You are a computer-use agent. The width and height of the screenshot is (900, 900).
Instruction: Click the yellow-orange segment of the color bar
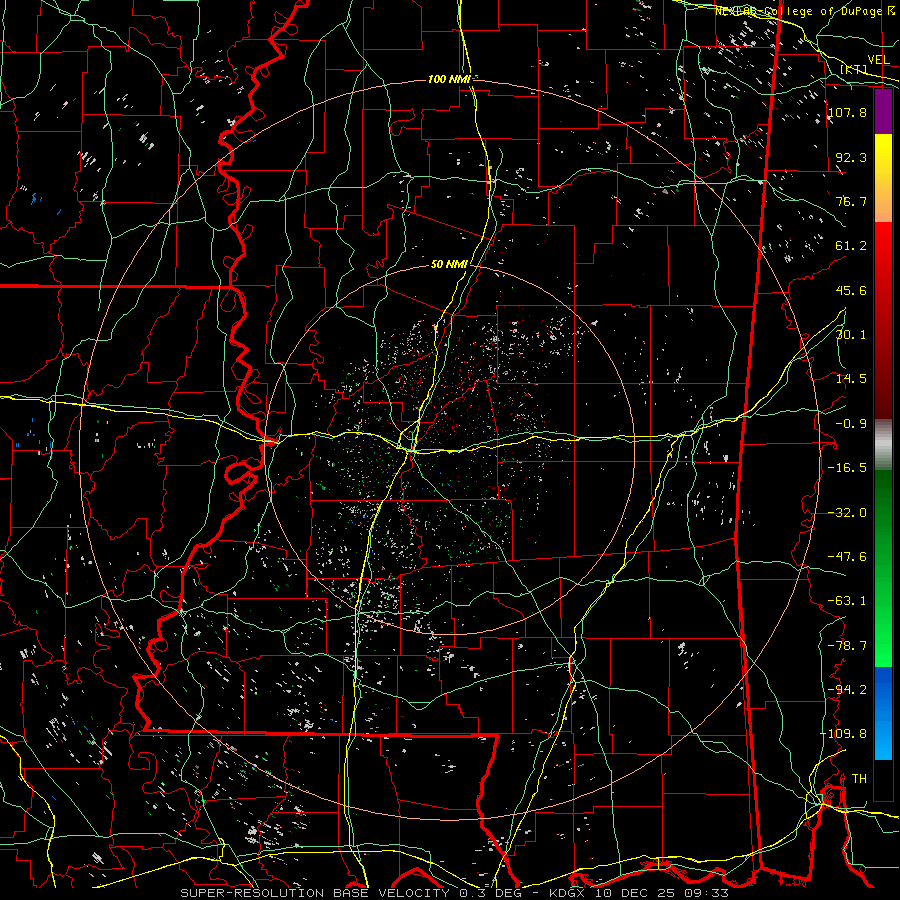[883, 178]
